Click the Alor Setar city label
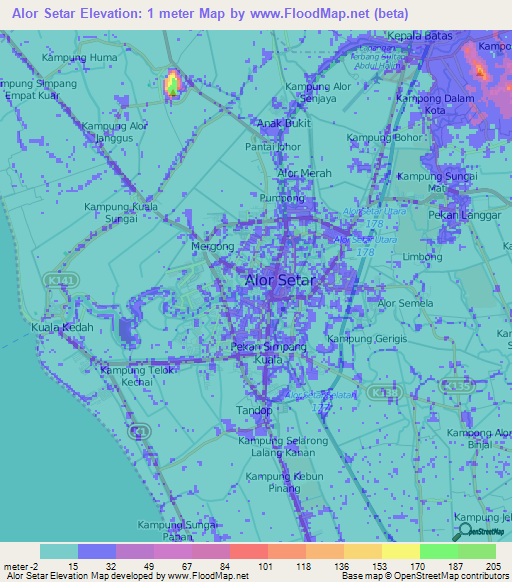 280,280
